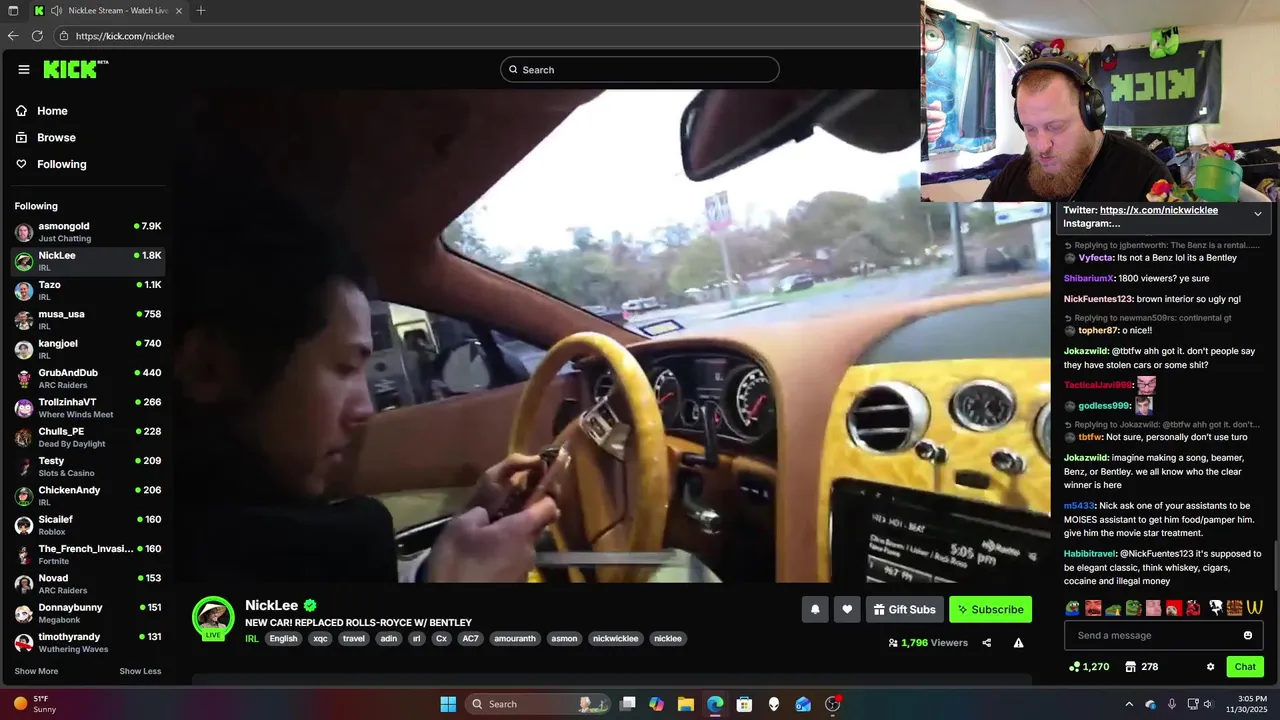The width and height of the screenshot is (1280, 720).
Task: Click the NickLee streamer avatar with LIVE badge
Action: coord(213,618)
